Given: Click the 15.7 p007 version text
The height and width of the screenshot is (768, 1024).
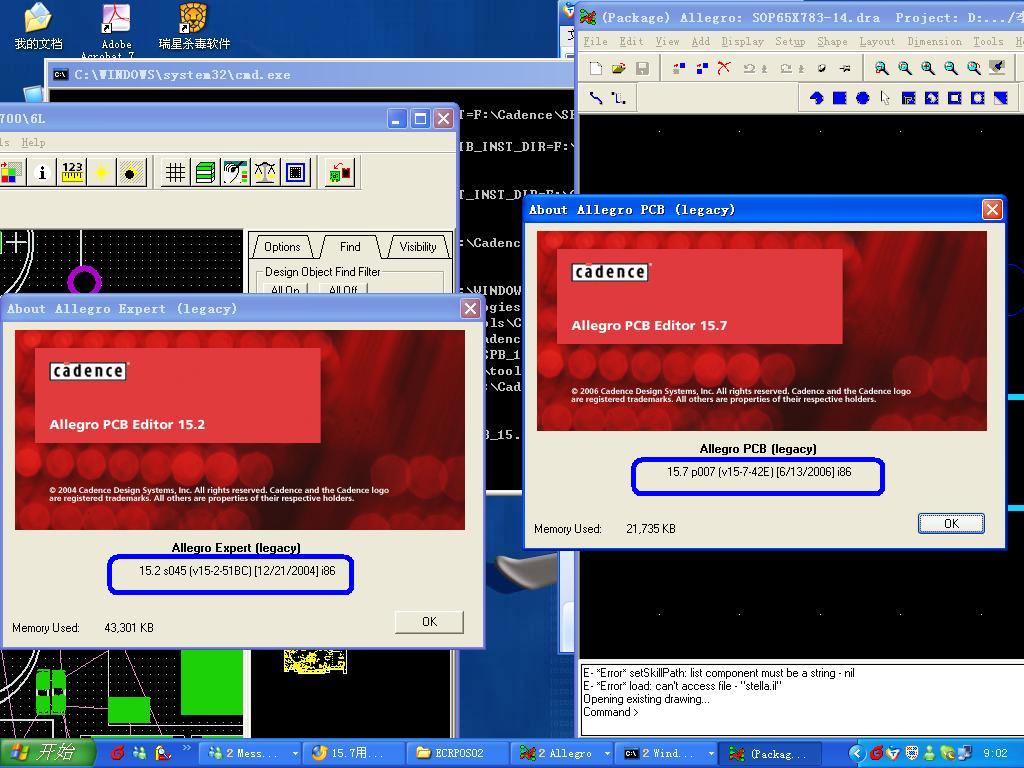Looking at the screenshot, I should pos(759,472).
